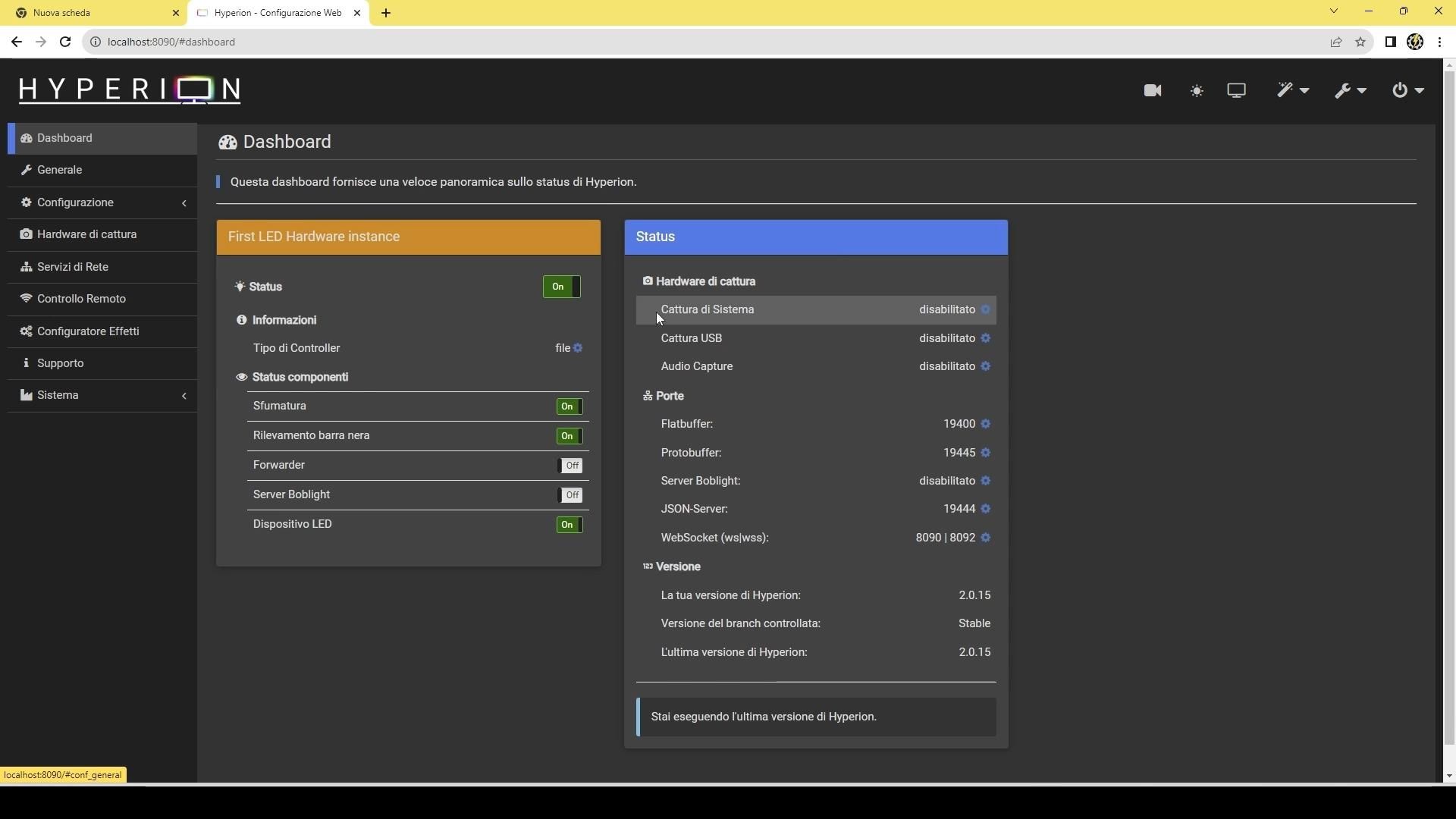Viewport: 1456px width, 819px height.
Task: Click the brightness sun icon in header
Action: coord(1197,91)
